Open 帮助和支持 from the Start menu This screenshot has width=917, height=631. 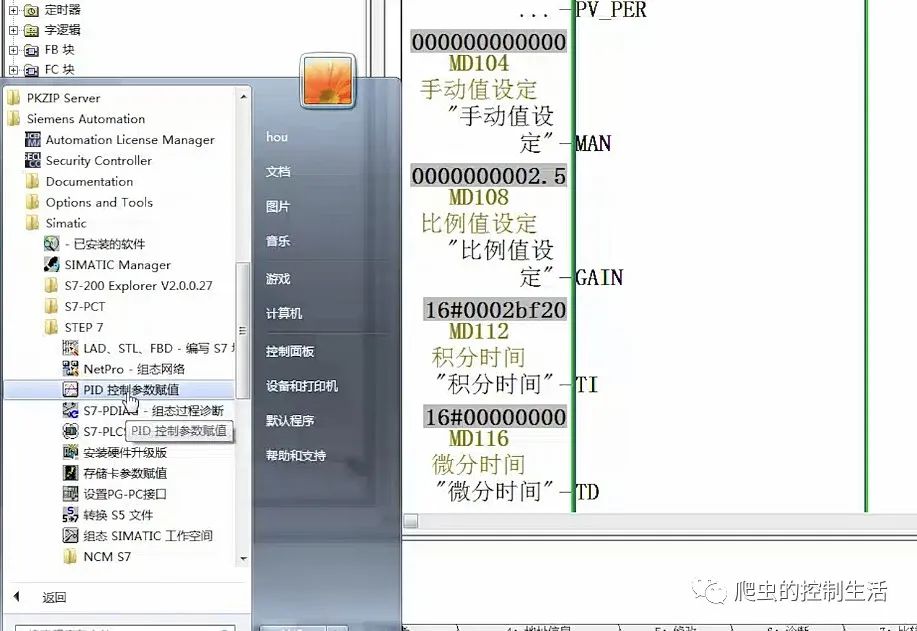(293, 456)
